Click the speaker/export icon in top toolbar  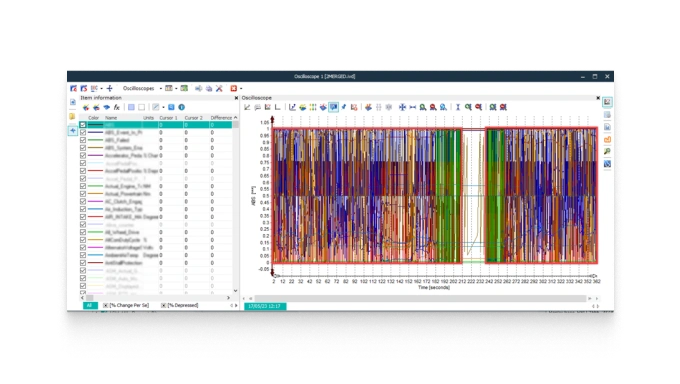pyautogui.click(x=199, y=88)
